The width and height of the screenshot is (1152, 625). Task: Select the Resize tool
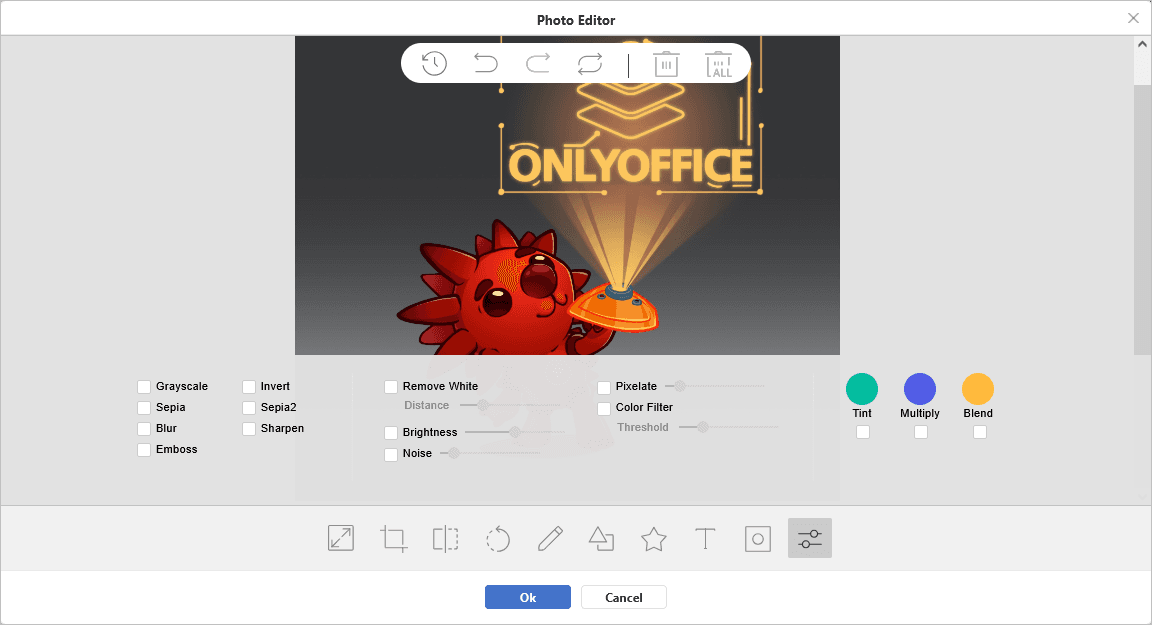tap(341, 538)
